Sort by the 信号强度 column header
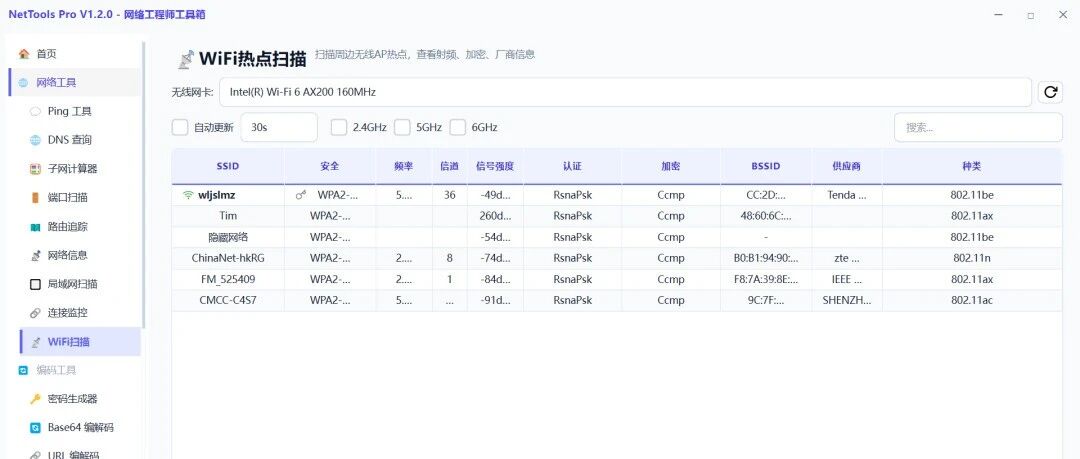This screenshot has width=1080, height=459. pyautogui.click(x=495, y=166)
